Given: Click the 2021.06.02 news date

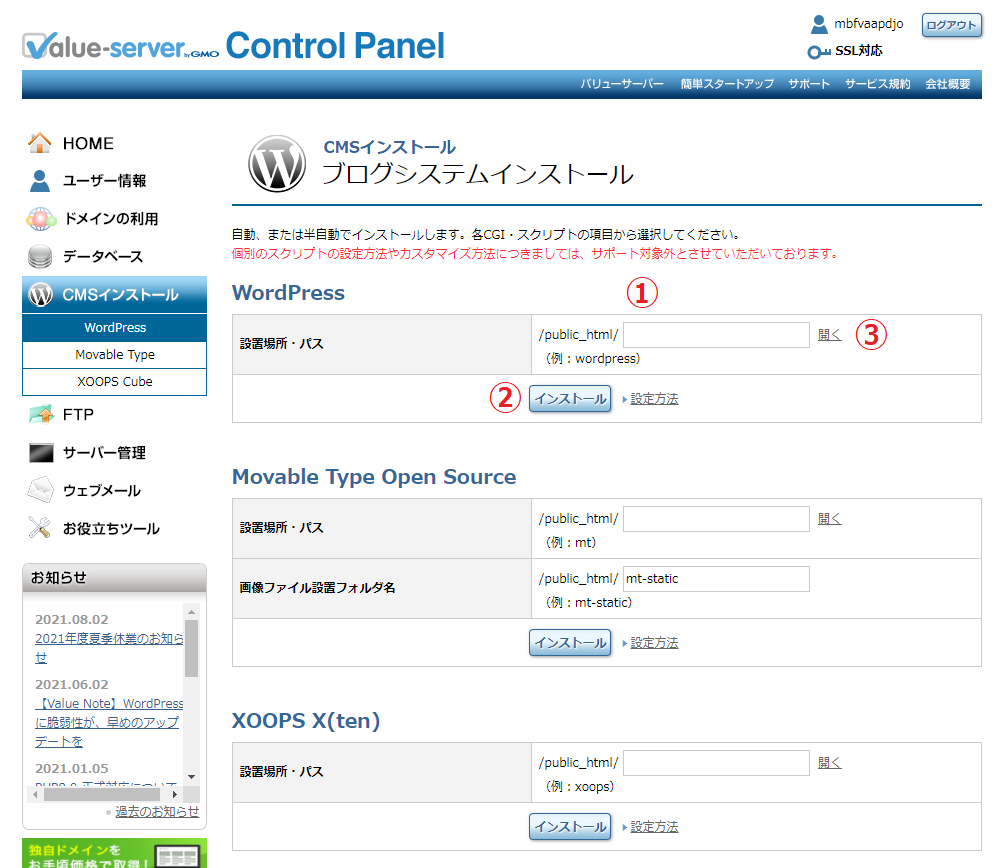Looking at the screenshot, I should click(72, 685).
